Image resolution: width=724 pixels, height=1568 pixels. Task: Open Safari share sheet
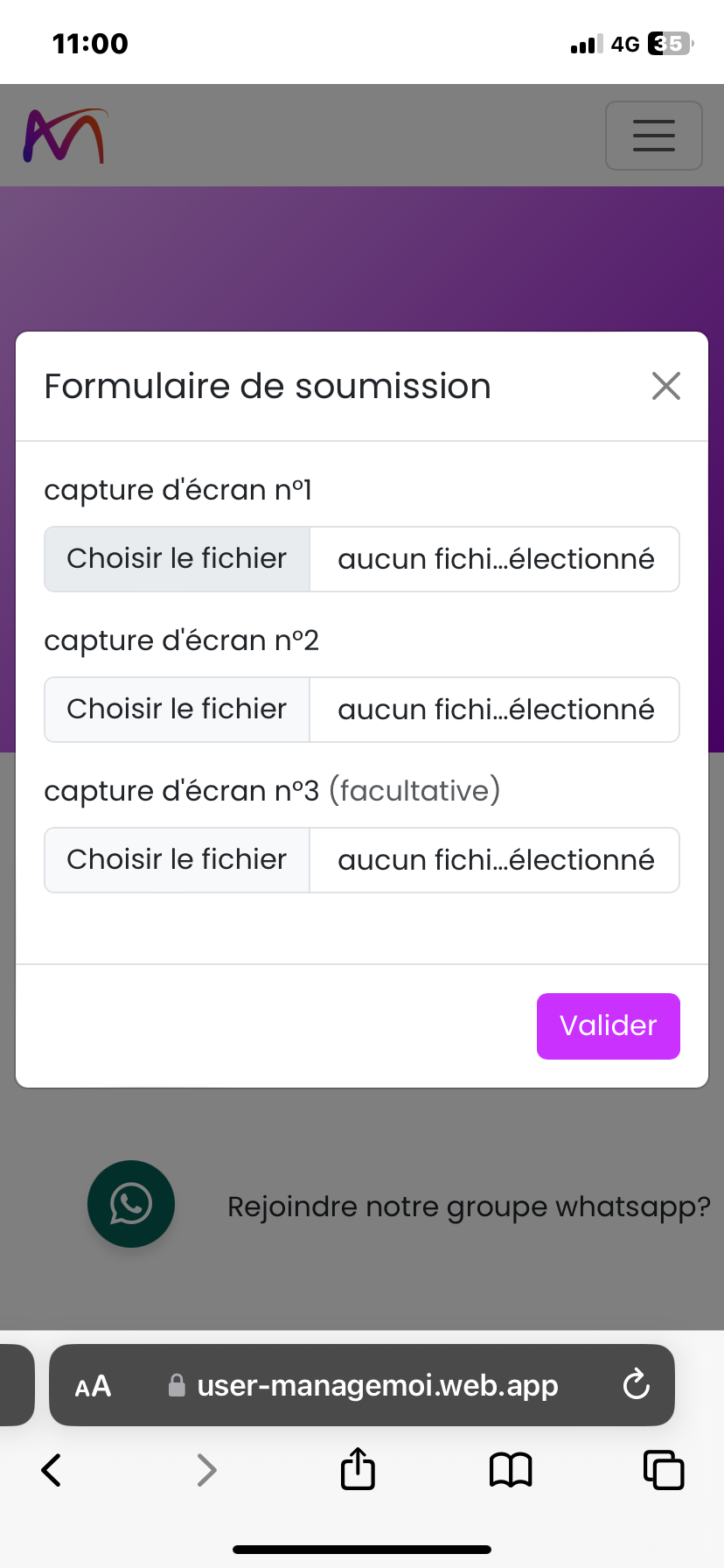pos(358,1469)
